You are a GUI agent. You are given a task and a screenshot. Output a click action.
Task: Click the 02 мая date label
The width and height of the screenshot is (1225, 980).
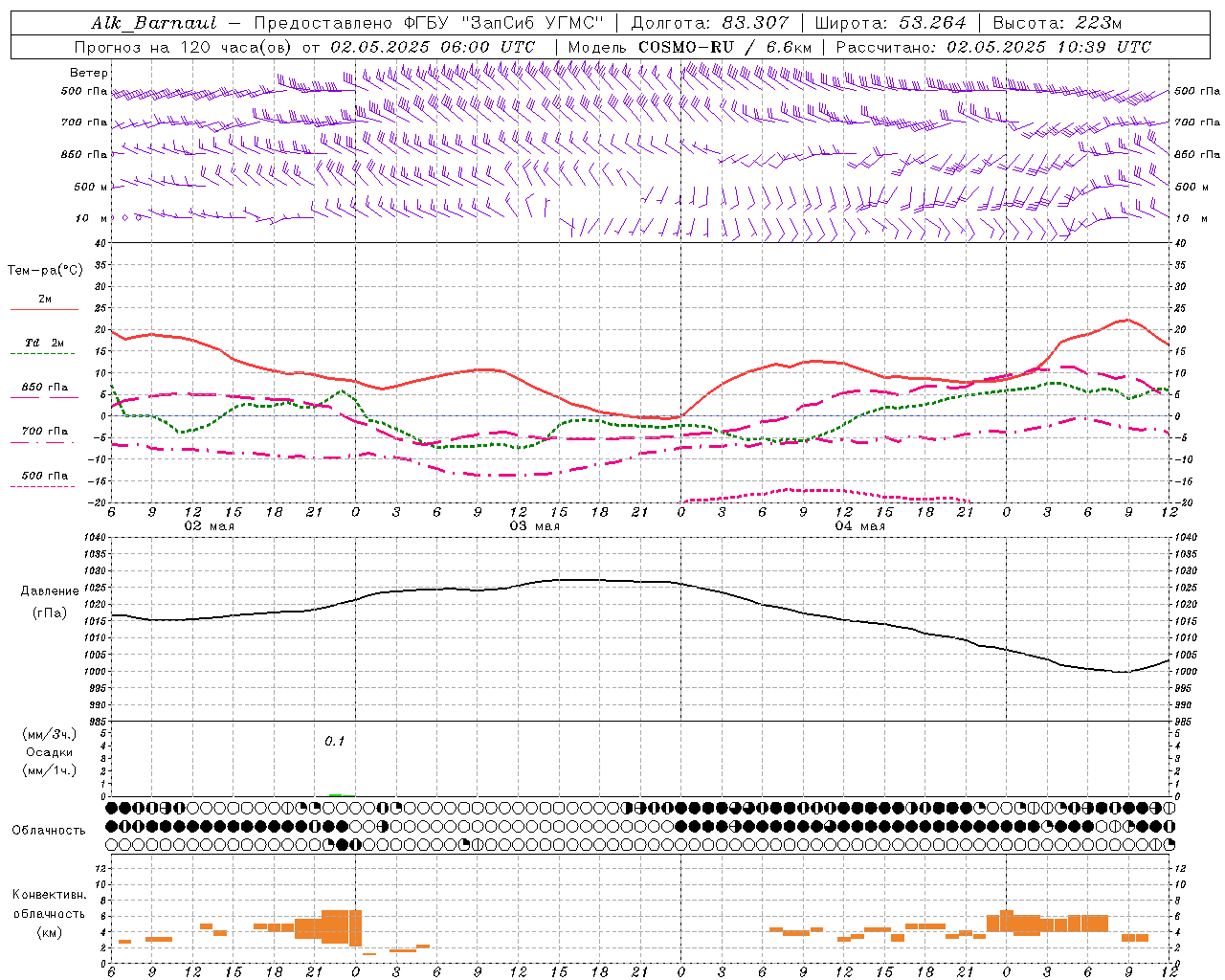[209, 526]
